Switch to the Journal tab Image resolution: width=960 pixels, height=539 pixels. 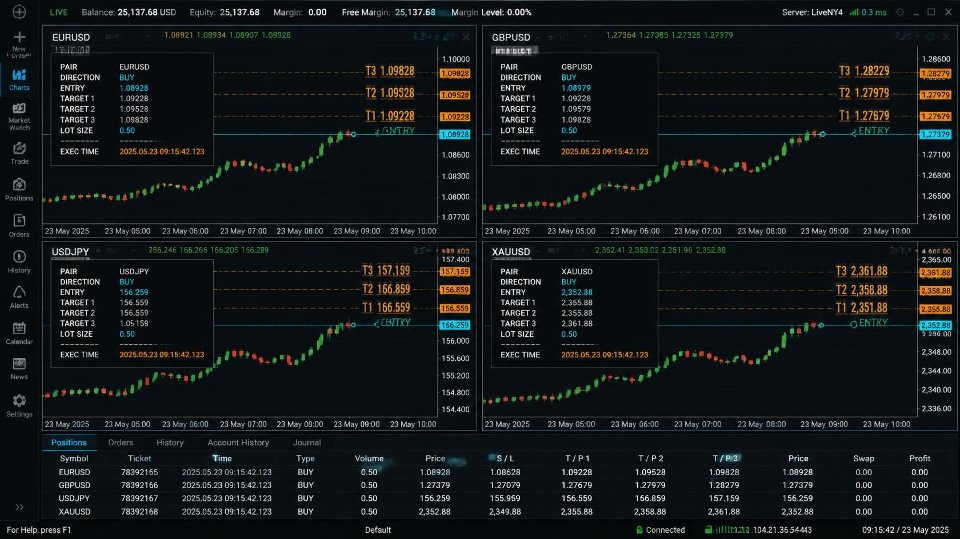307,442
